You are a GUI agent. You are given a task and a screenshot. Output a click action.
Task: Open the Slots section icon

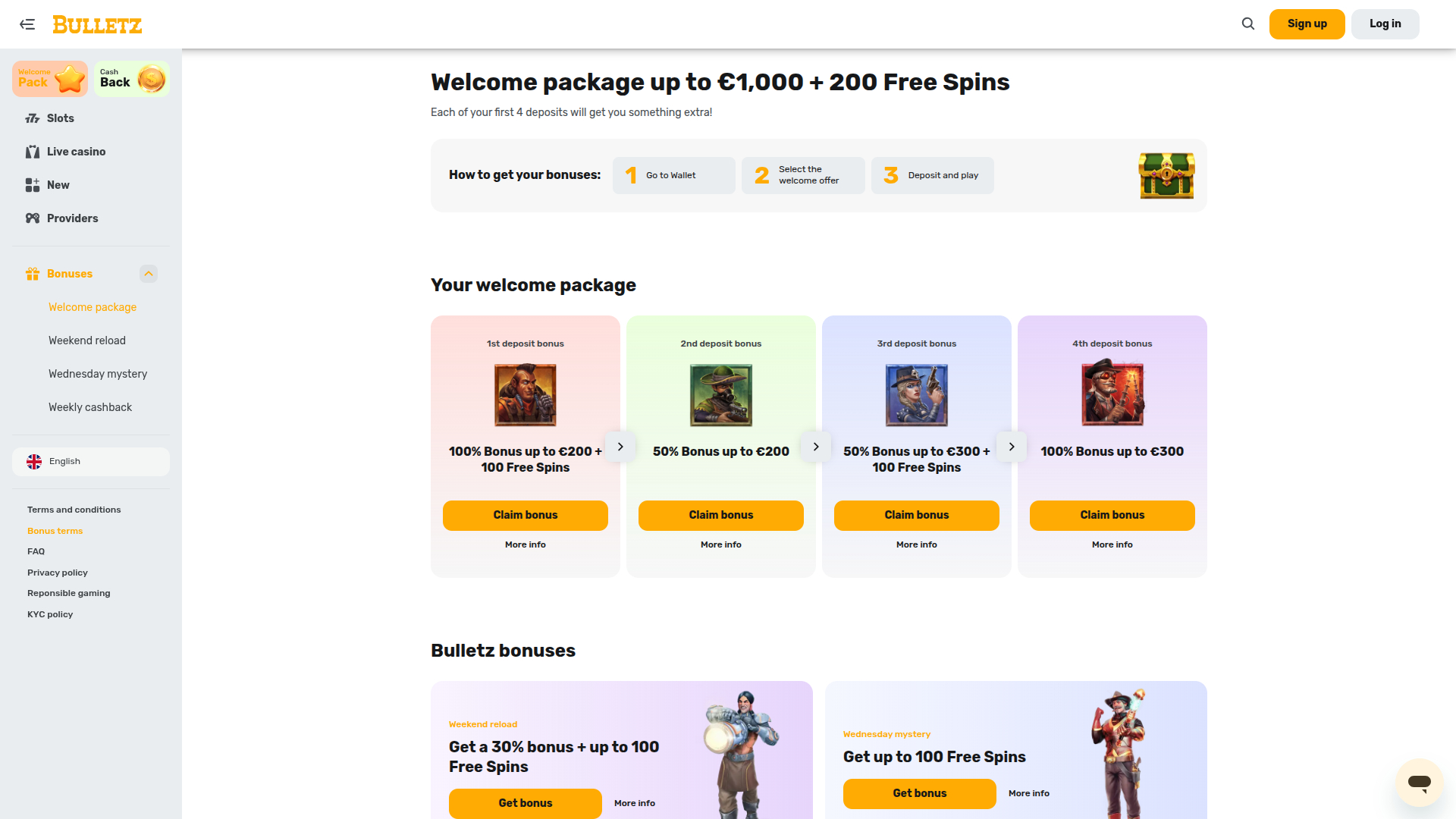[33, 118]
